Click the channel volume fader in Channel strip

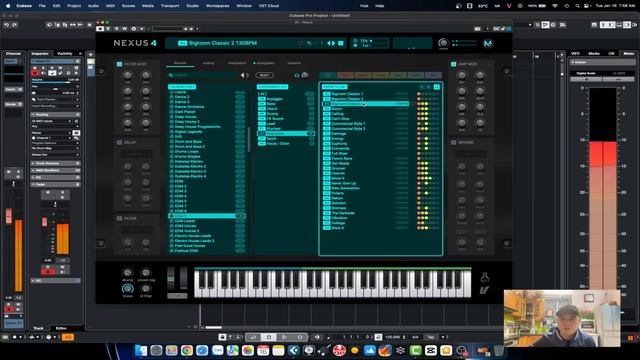9,216
